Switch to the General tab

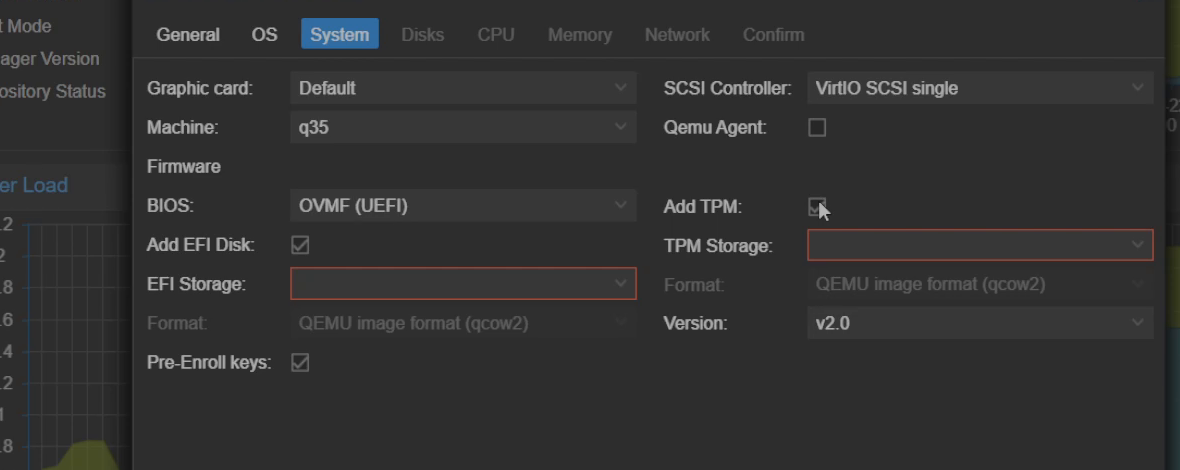pyautogui.click(x=187, y=35)
